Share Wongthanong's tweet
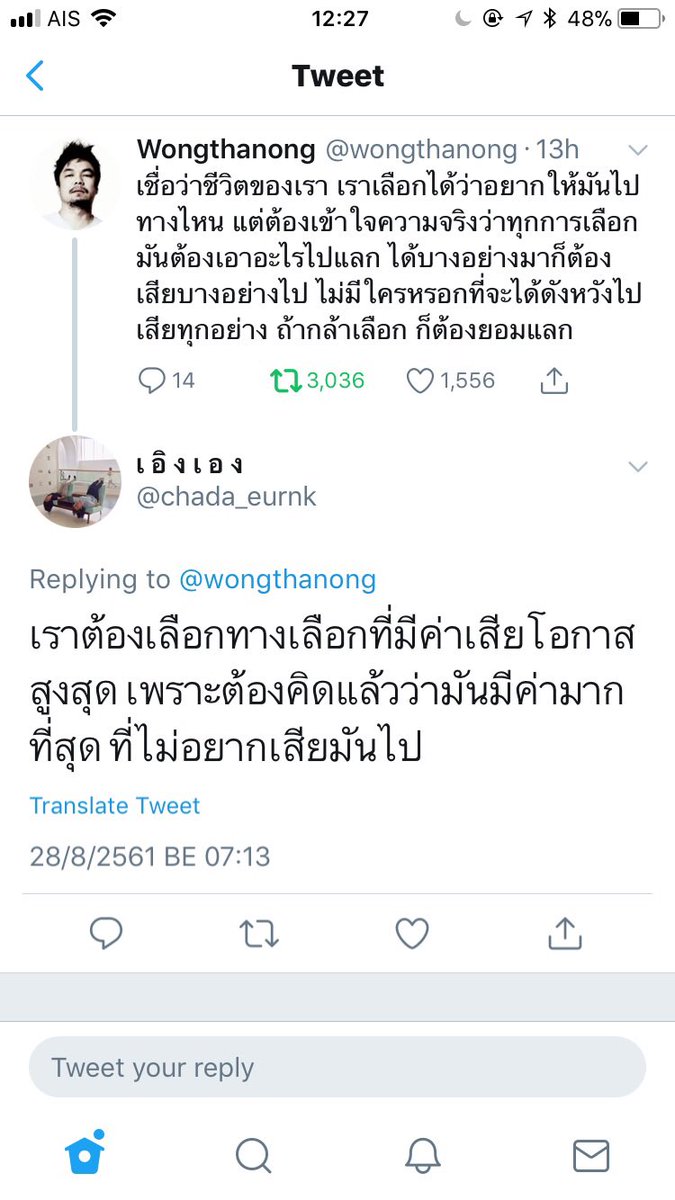The height and width of the screenshot is (1200, 675). tap(554, 379)
